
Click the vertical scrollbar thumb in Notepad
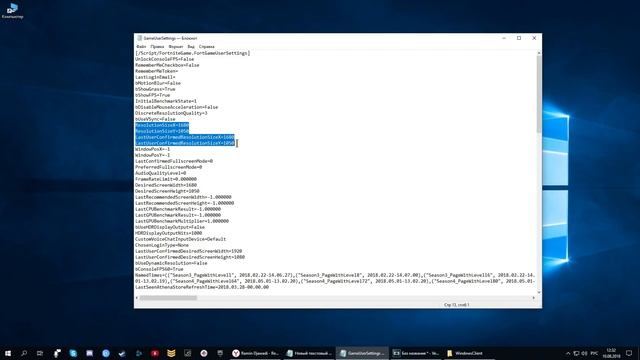click(539, 94)
